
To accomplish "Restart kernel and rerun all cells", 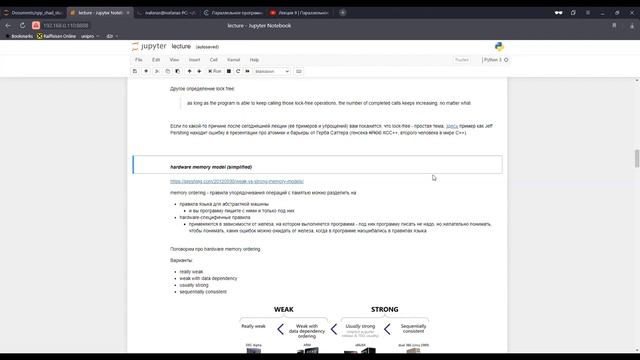I will [x=247, y=71].
